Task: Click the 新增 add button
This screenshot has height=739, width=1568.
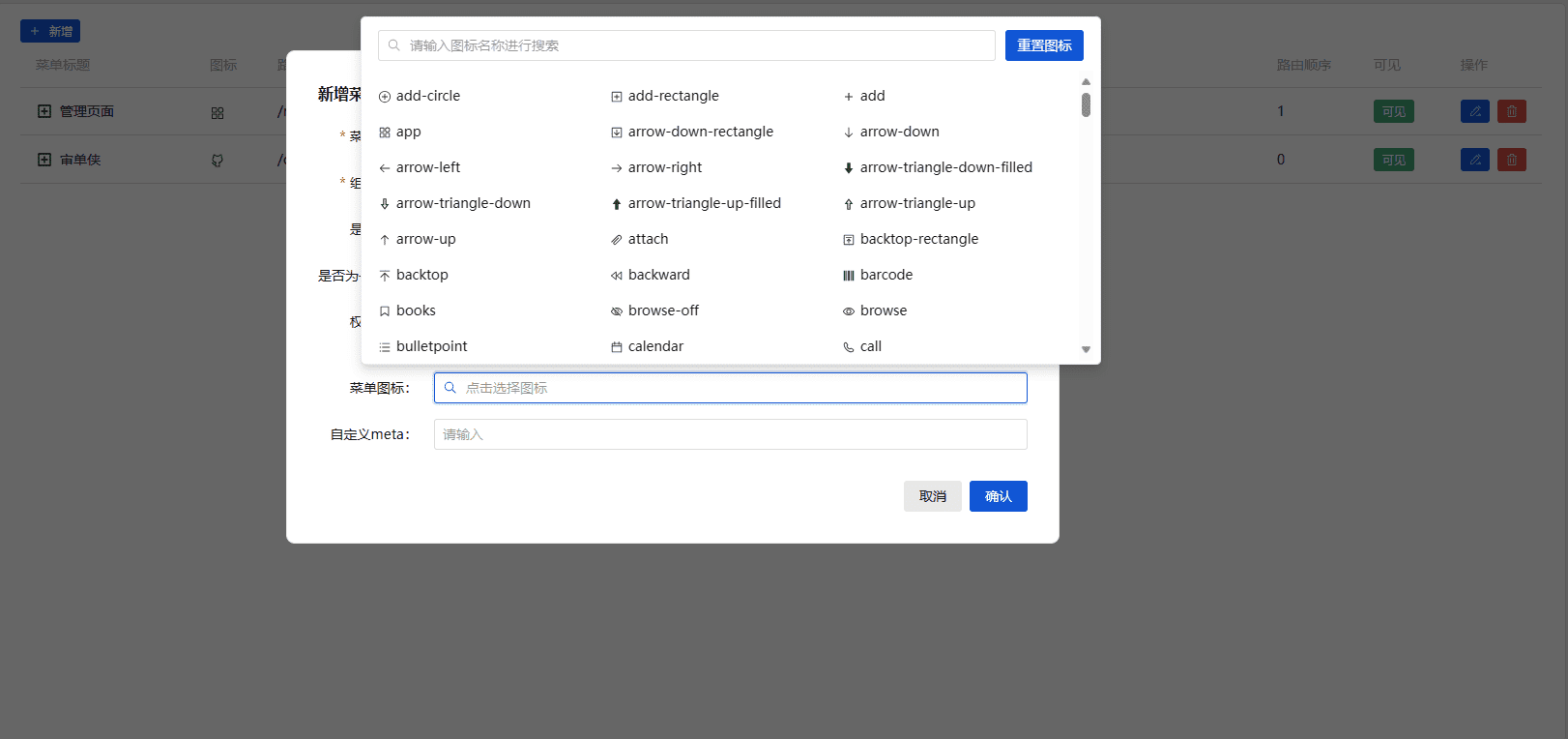Action: pos(50,31)
